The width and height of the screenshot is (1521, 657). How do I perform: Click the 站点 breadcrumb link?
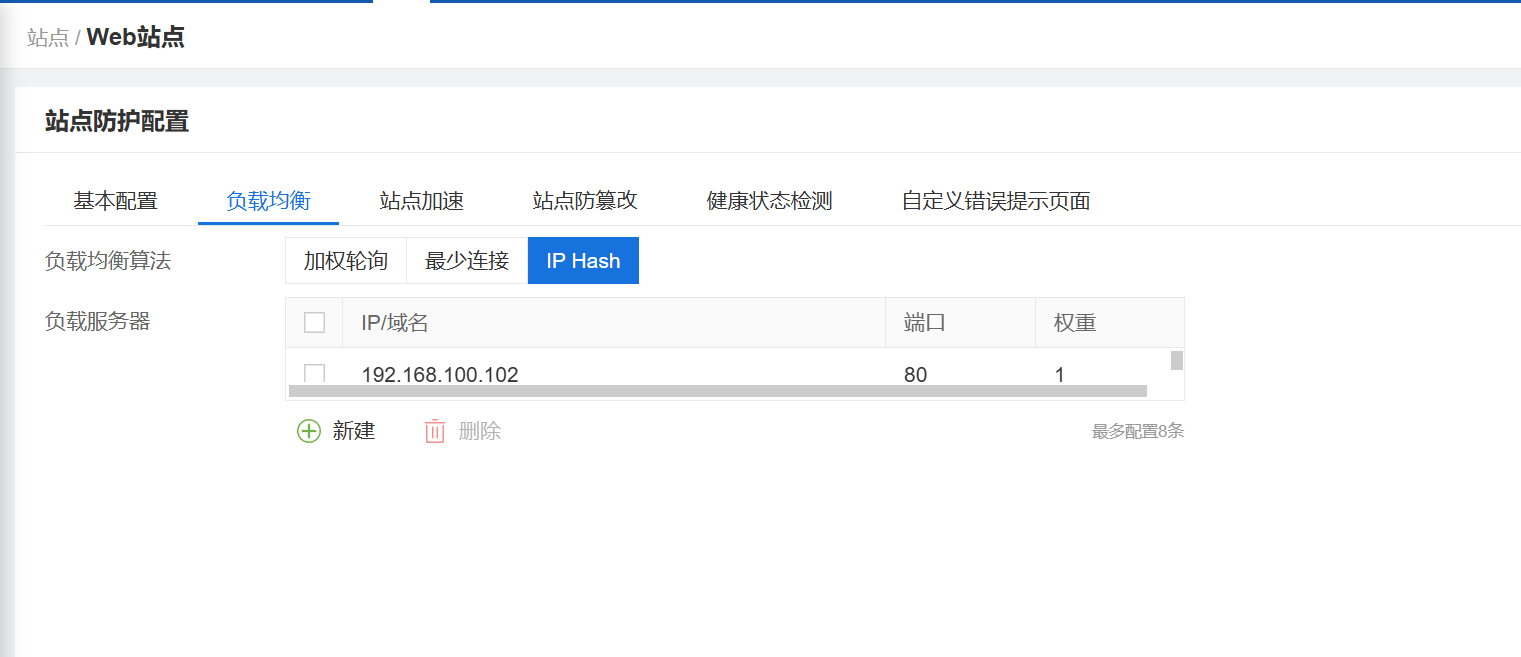click(x=47, y=38)
